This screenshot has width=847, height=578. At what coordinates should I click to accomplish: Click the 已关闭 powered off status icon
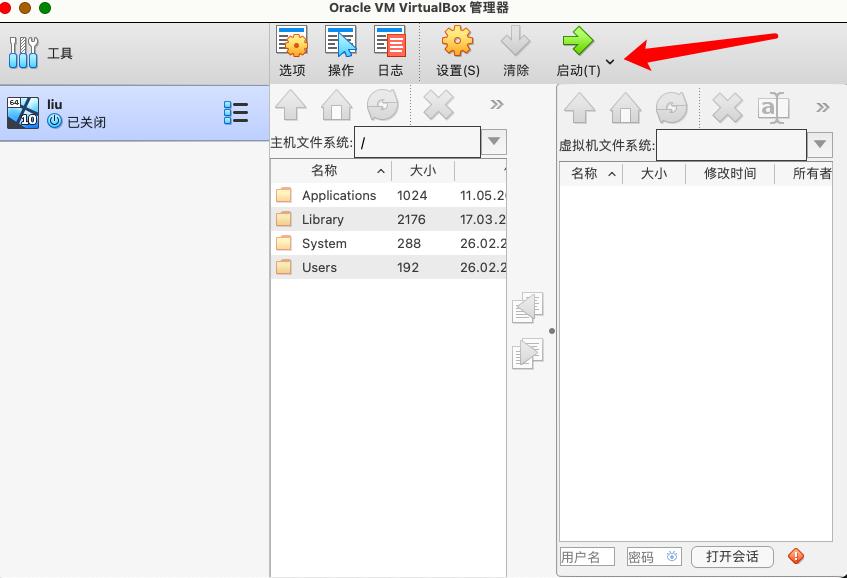click(x=55, y=121)
